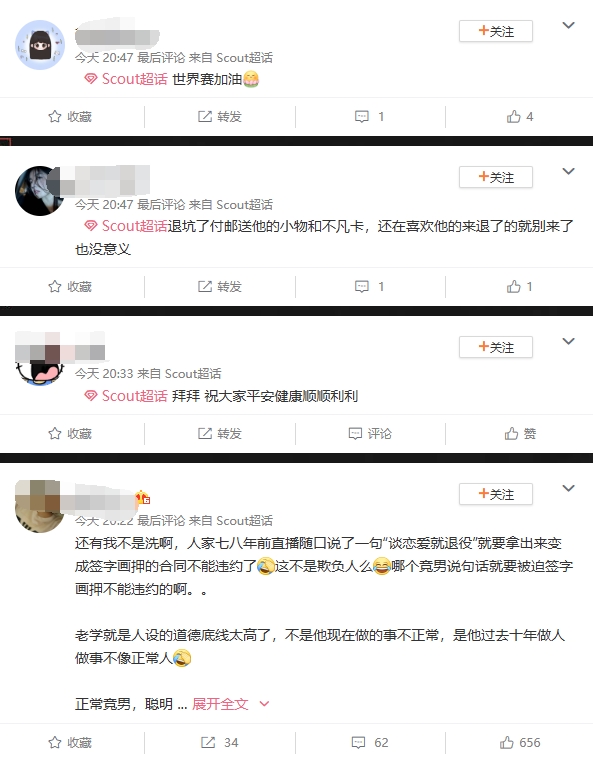Favorite the 退坑了付邮送 post
Screen dimensions: 593x758
70,287
